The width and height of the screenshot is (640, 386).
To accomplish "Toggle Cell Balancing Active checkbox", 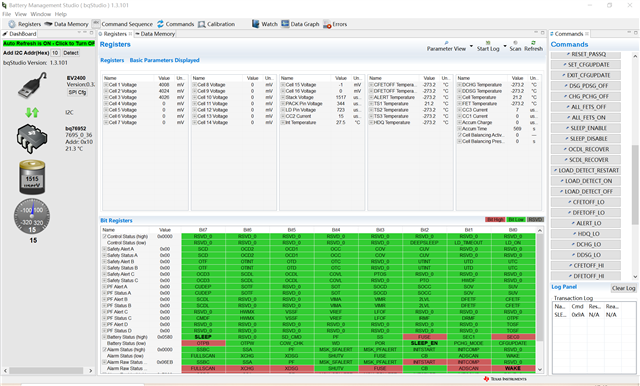I will pos(460,135).
